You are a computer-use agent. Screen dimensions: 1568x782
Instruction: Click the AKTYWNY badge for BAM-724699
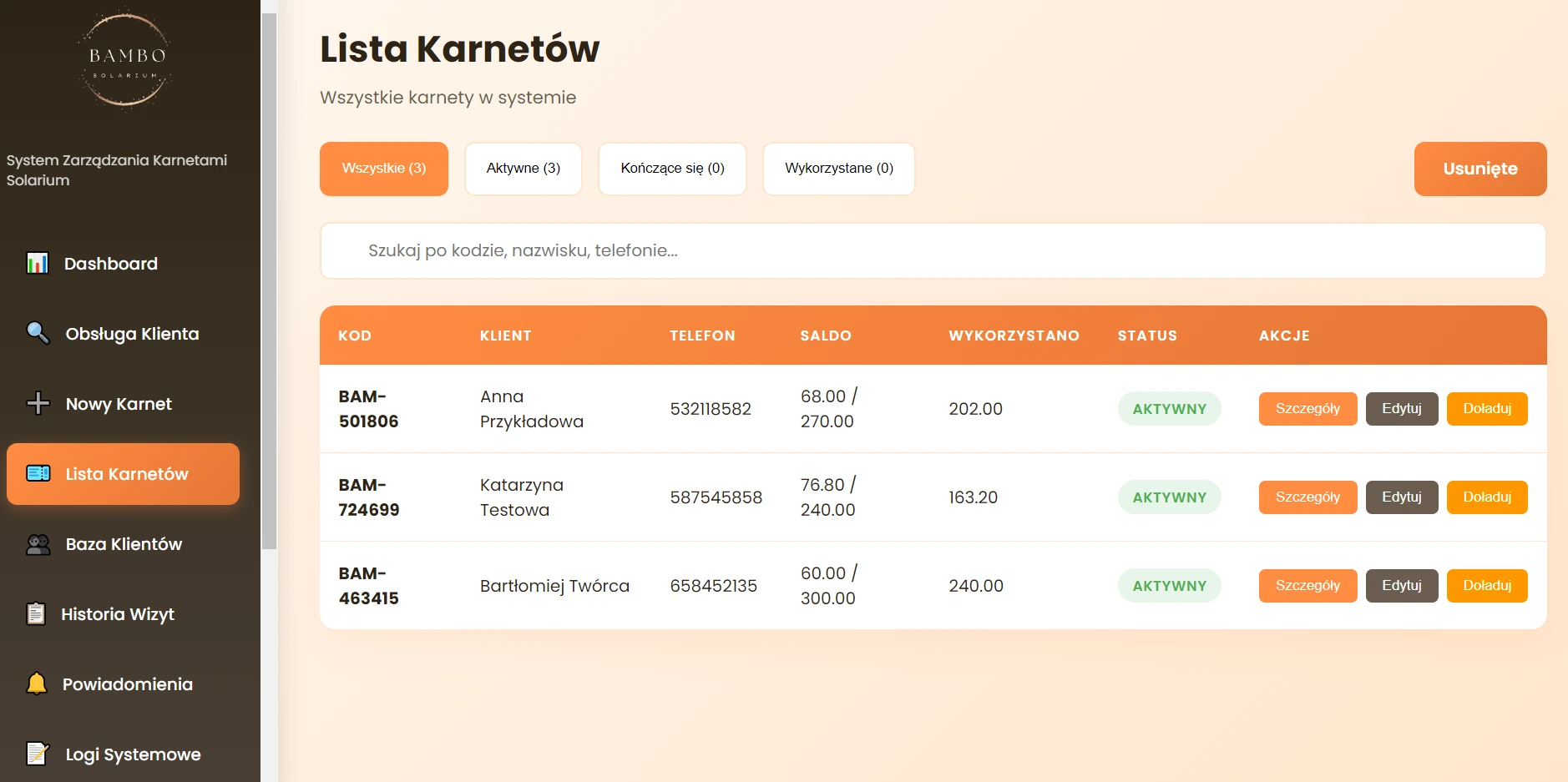click(1169, 497)
